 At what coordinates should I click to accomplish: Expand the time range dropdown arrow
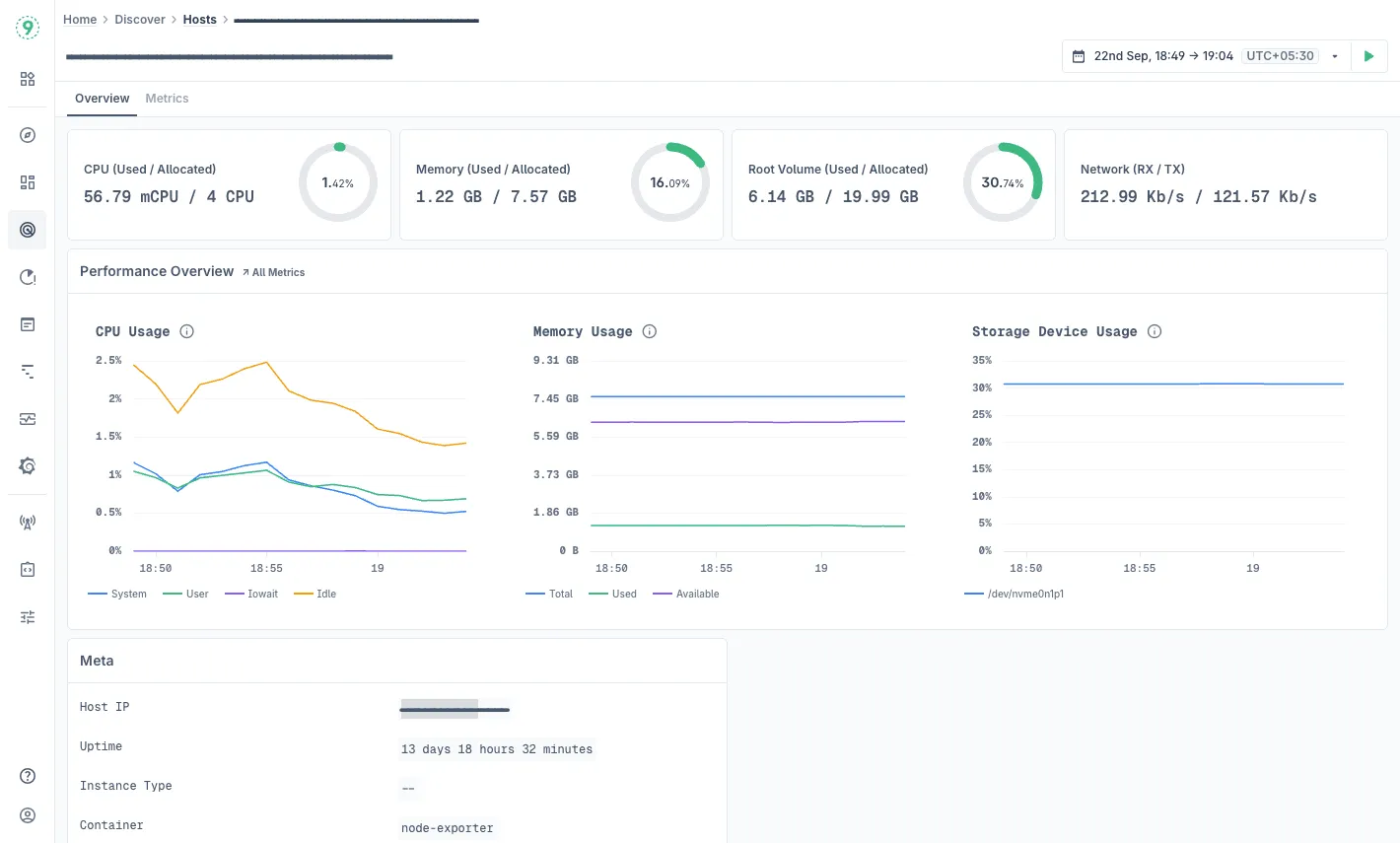point(1335,56)
